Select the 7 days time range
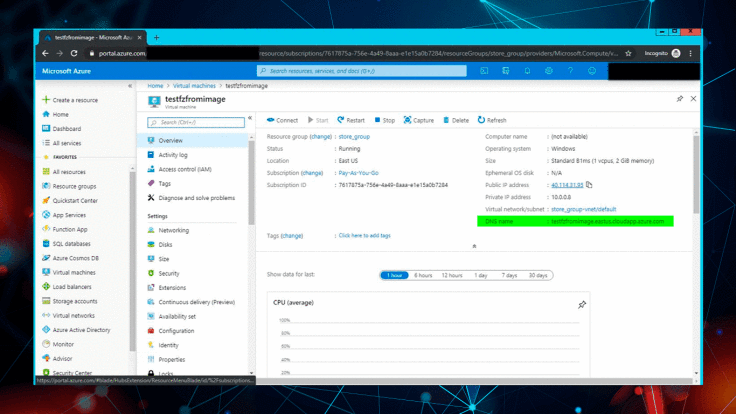 tap(509, 275)
